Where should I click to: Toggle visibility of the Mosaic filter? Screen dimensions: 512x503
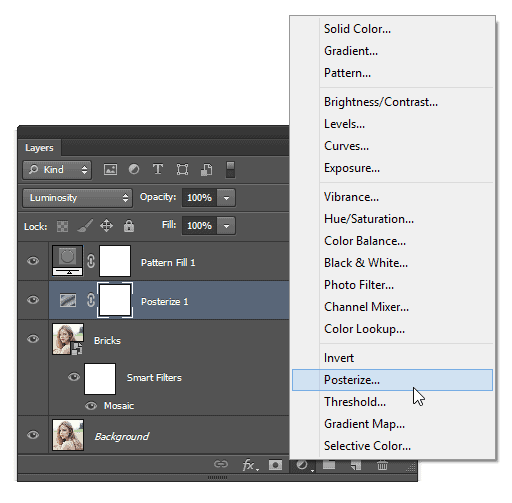(91, 406)
